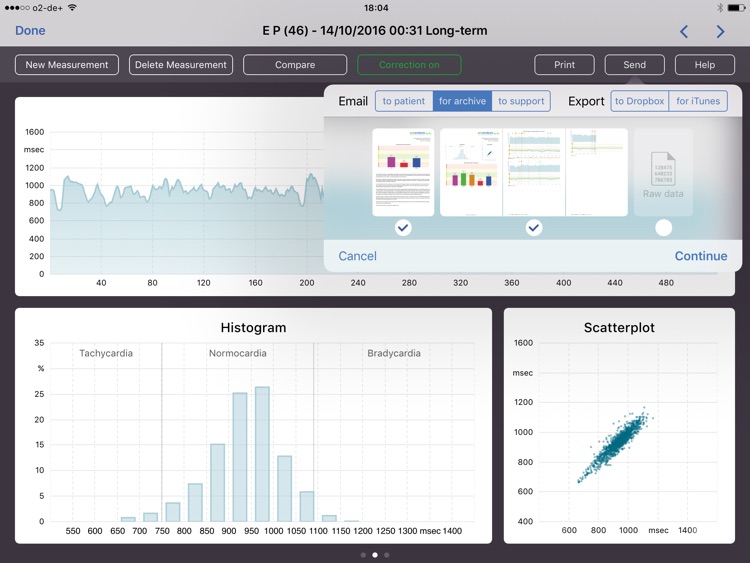Tap the Normocardia label in histogram
The width and height of the screenshot is (750, 563).
[x=238, y=353]
